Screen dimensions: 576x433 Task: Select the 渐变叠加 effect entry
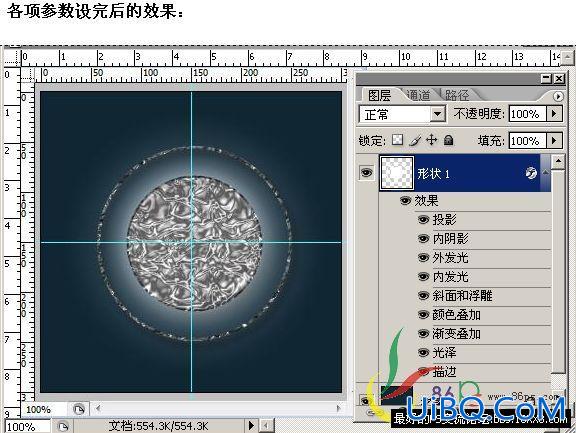click(x=457, y=333)
